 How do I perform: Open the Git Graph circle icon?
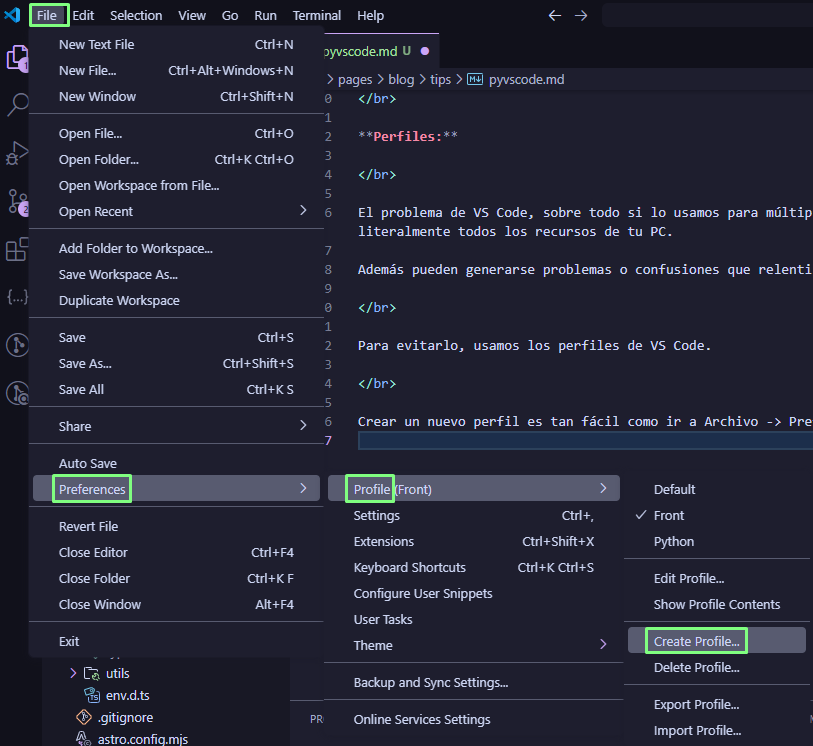[17, 345]
